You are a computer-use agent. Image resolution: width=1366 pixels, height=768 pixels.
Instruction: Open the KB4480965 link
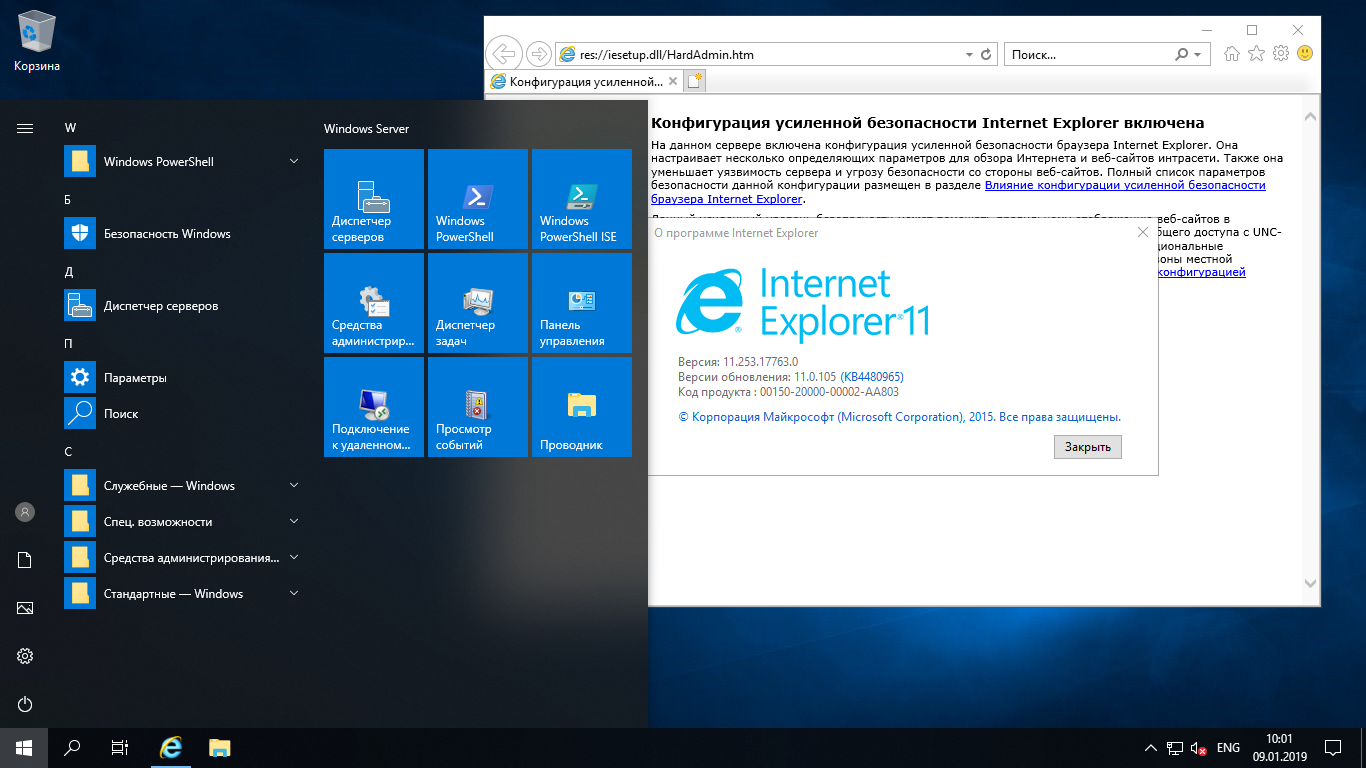click(872, 377)
